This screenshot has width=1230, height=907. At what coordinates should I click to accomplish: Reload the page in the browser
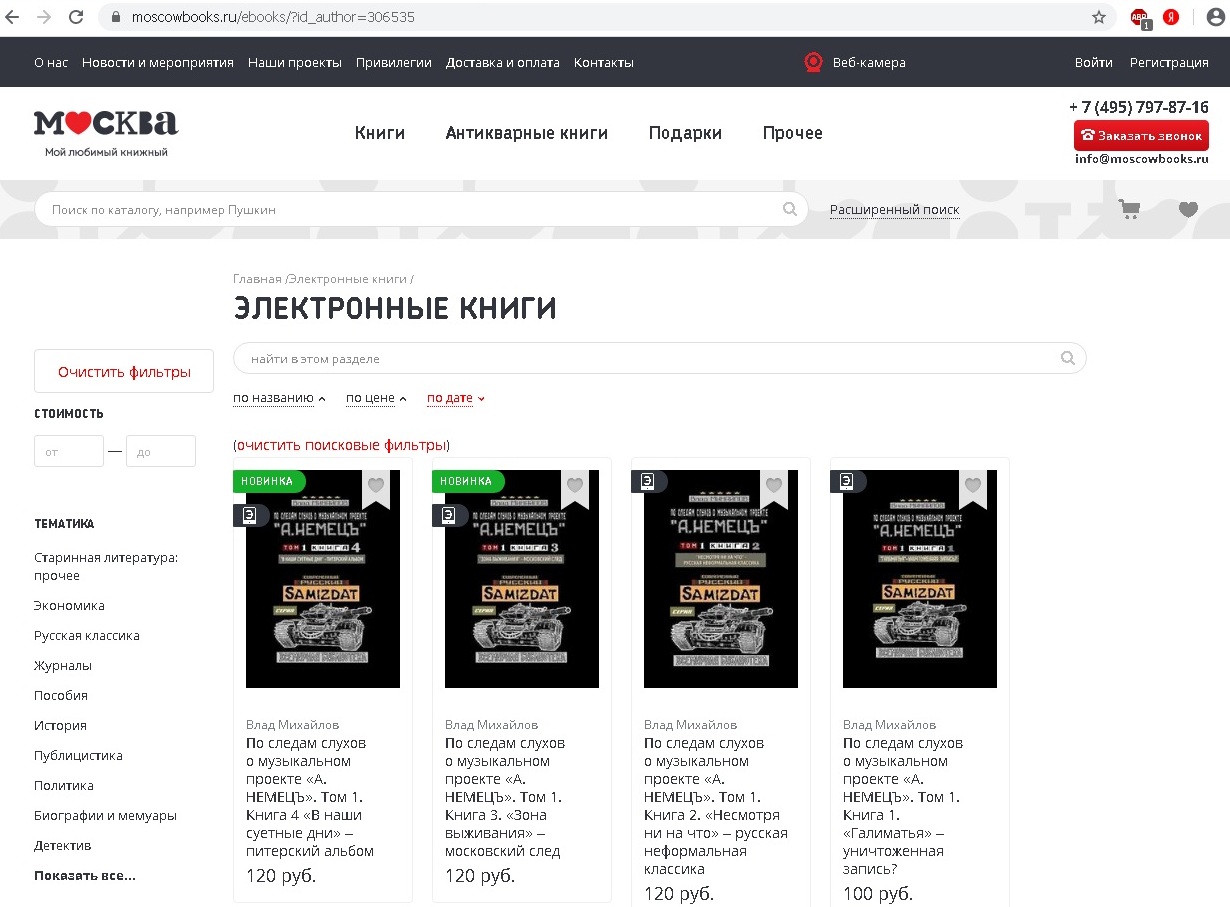[x=75, y=17]
